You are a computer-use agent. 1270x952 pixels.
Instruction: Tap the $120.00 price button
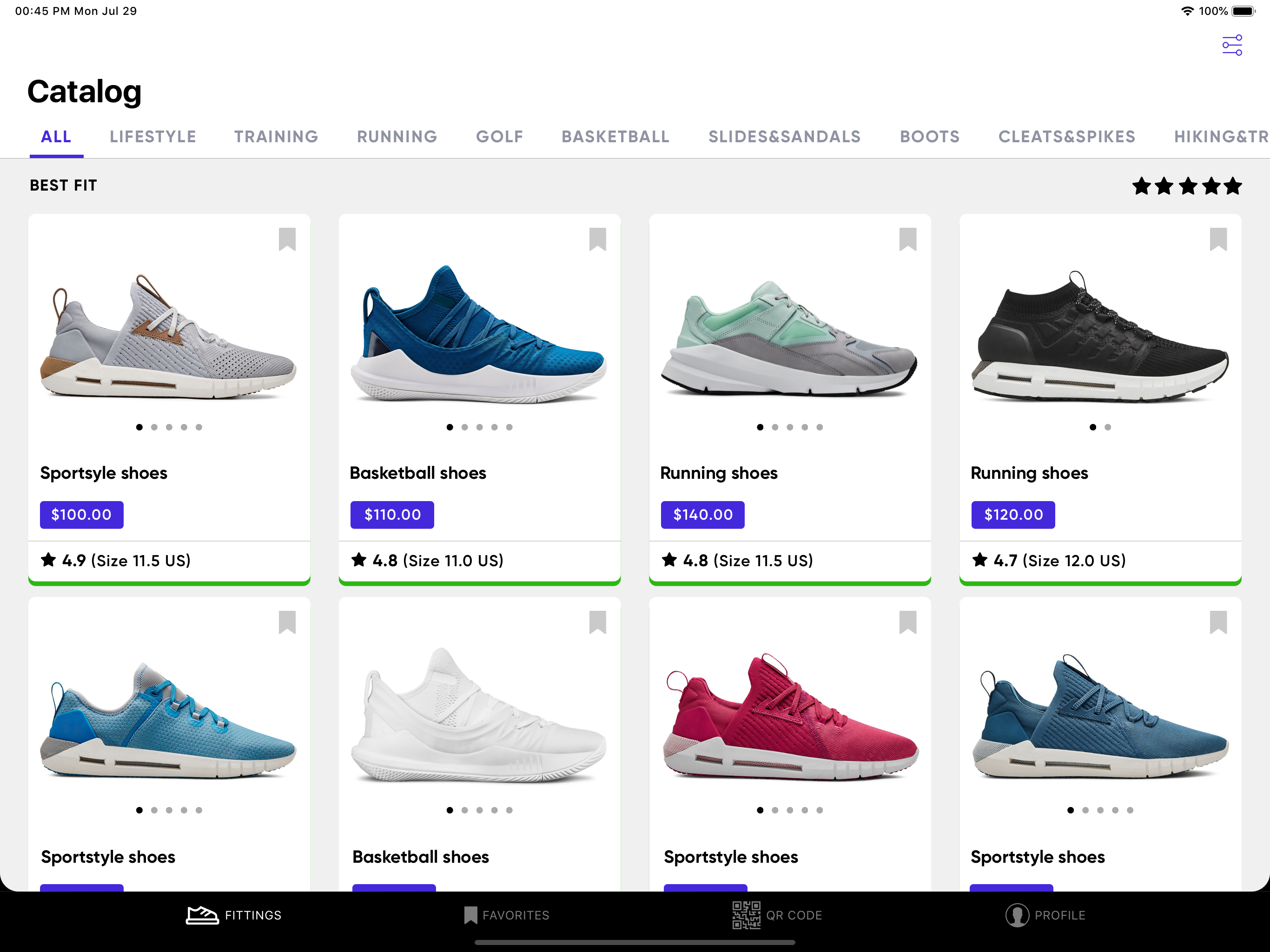[x=1013, y=515]
